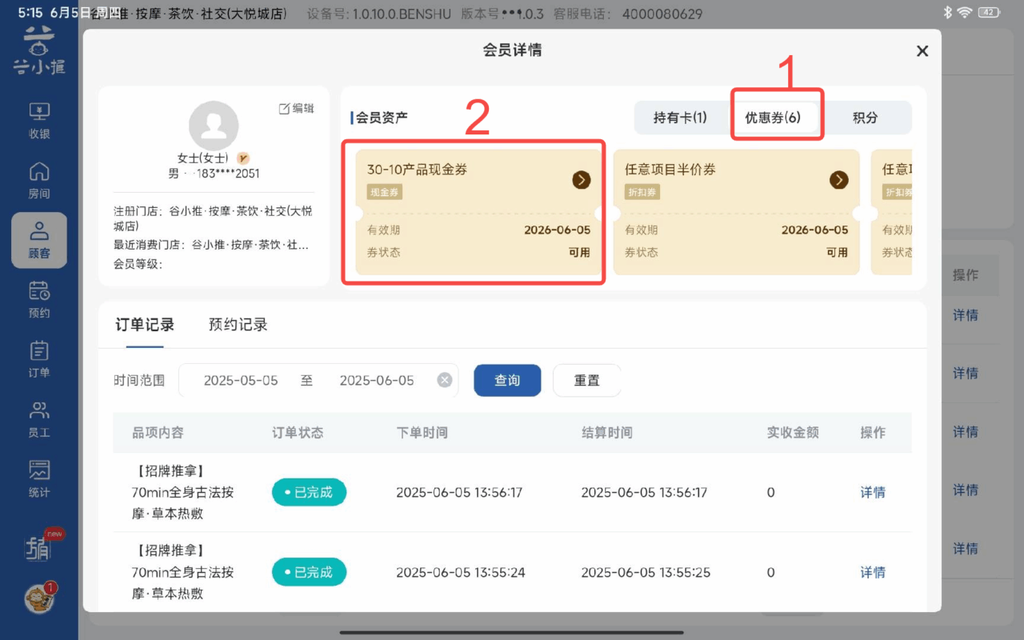Click the settle time 2025-06-05 13:55:25
The height and width of the screenshot is (640, 1024).
645,572
